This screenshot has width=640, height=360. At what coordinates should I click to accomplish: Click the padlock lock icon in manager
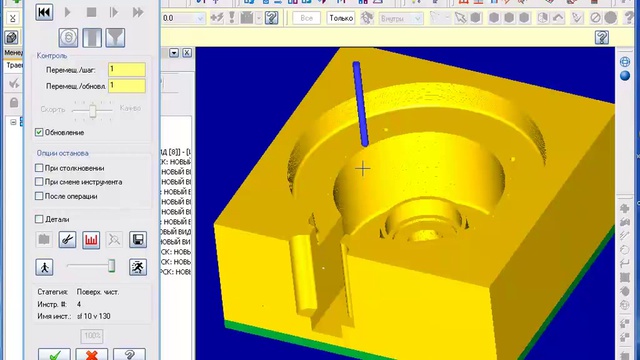(14, 102)
